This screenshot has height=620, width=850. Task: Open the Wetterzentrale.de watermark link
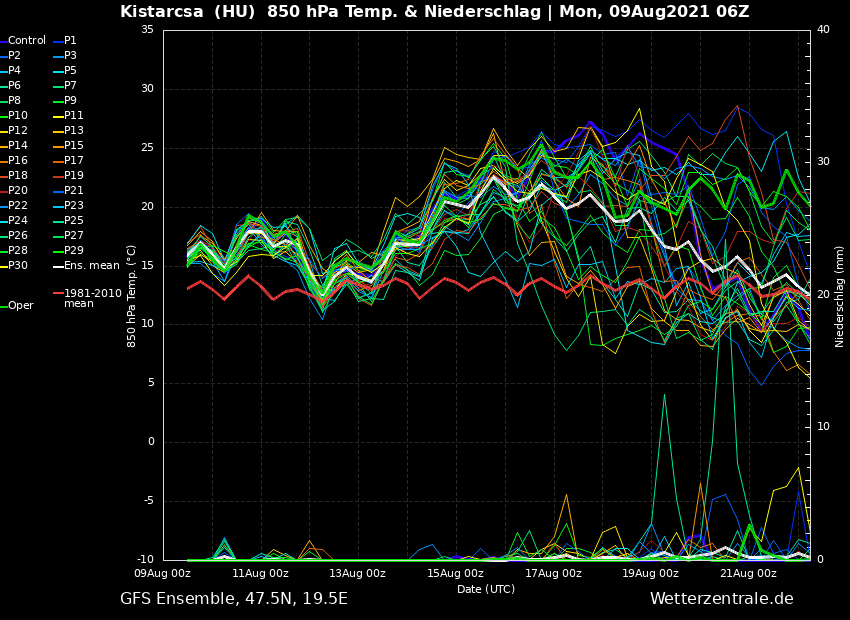[721, 599]
